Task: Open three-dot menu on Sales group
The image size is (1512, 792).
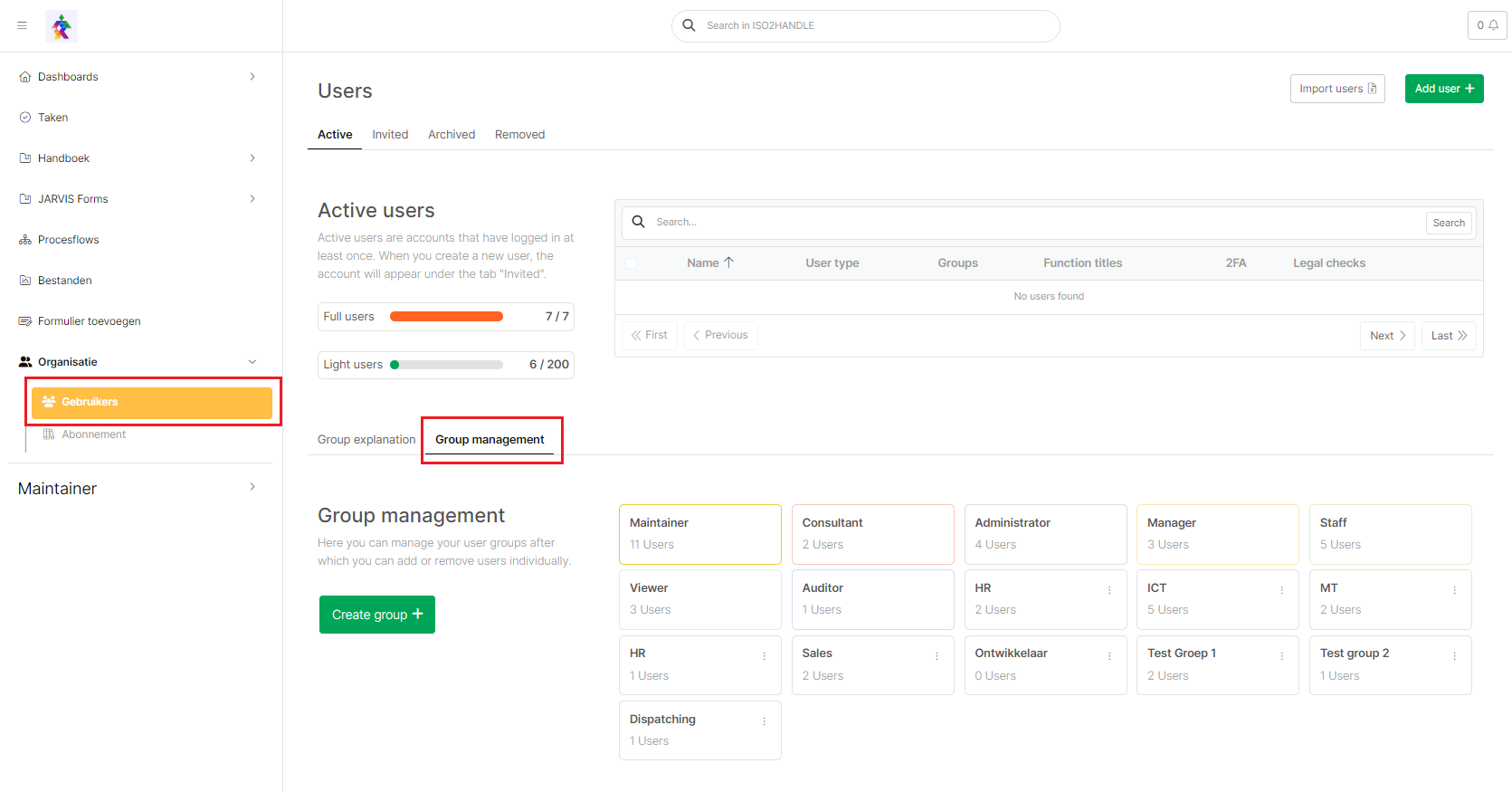Action: coord(937,656)
